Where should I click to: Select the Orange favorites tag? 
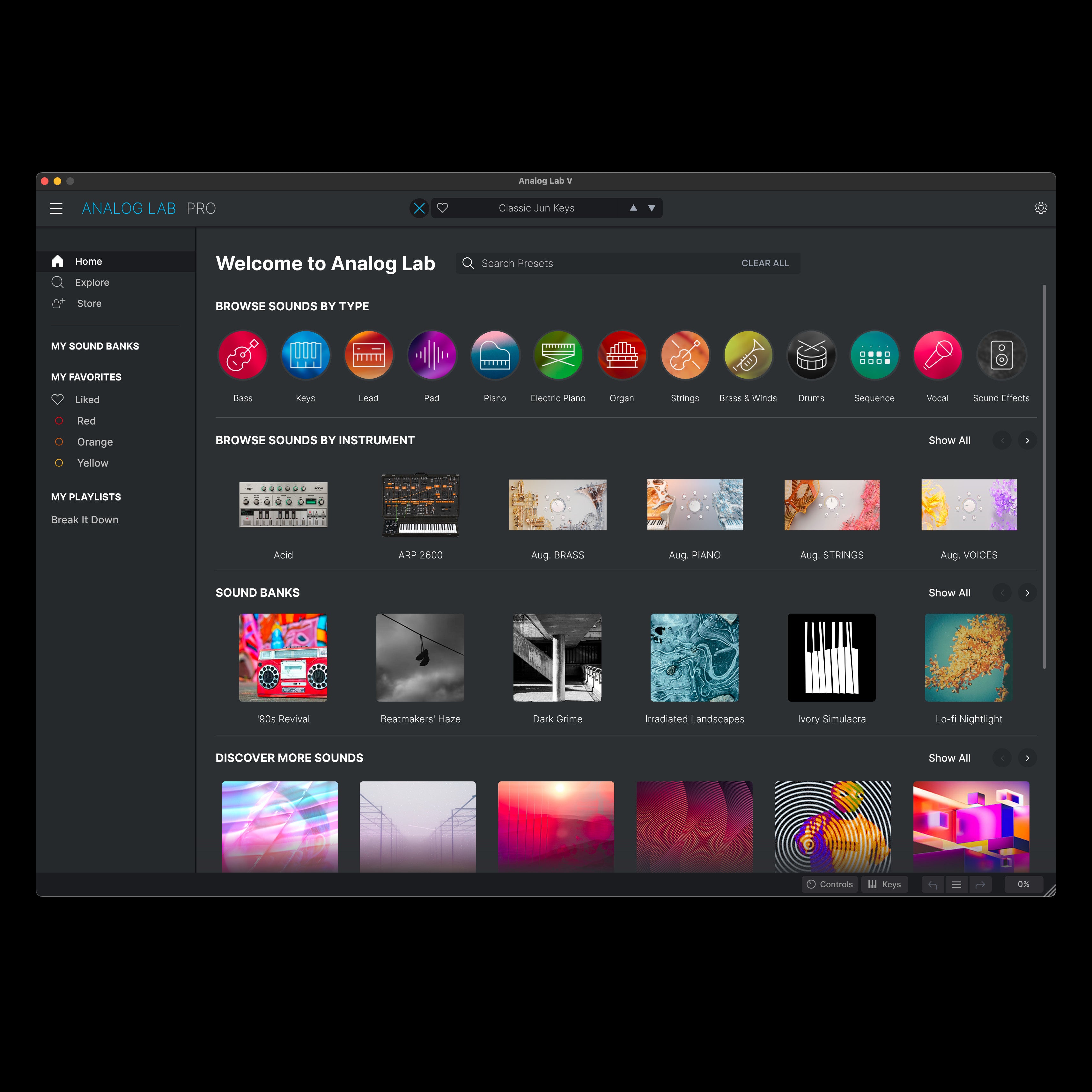[x=116, y=442]
